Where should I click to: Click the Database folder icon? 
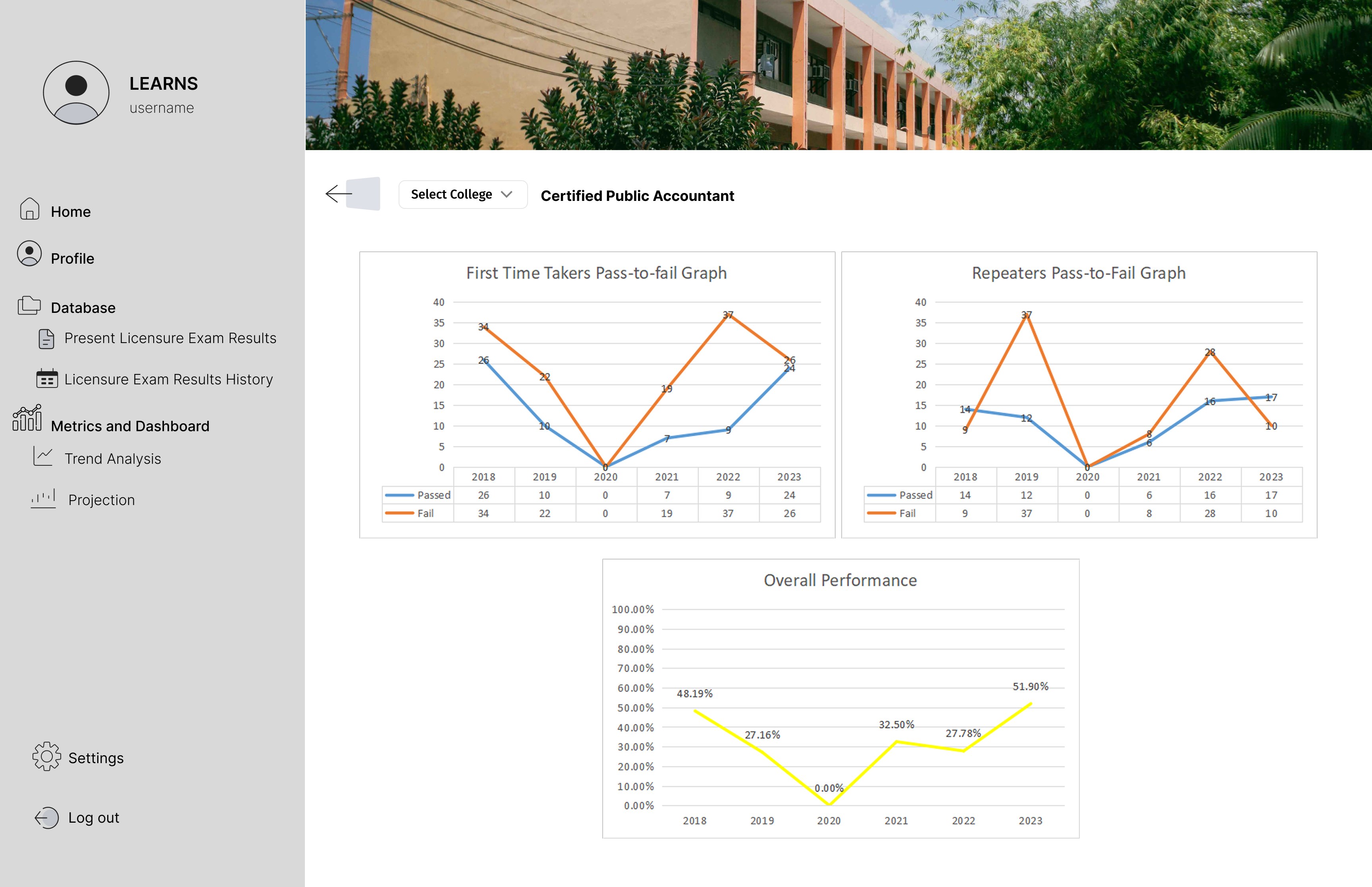point(29,305)
